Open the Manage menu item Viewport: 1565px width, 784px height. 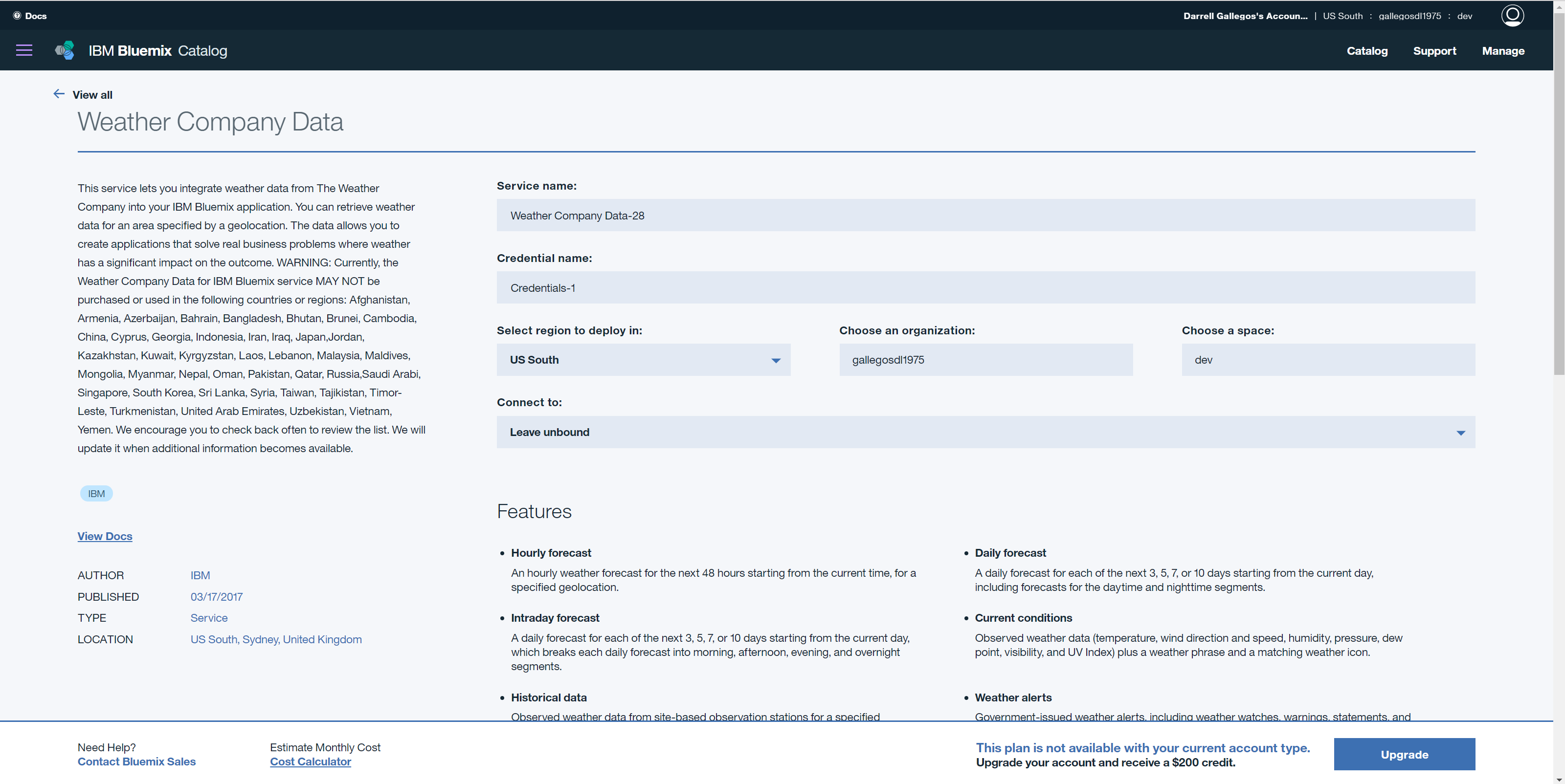(1502, 51)
